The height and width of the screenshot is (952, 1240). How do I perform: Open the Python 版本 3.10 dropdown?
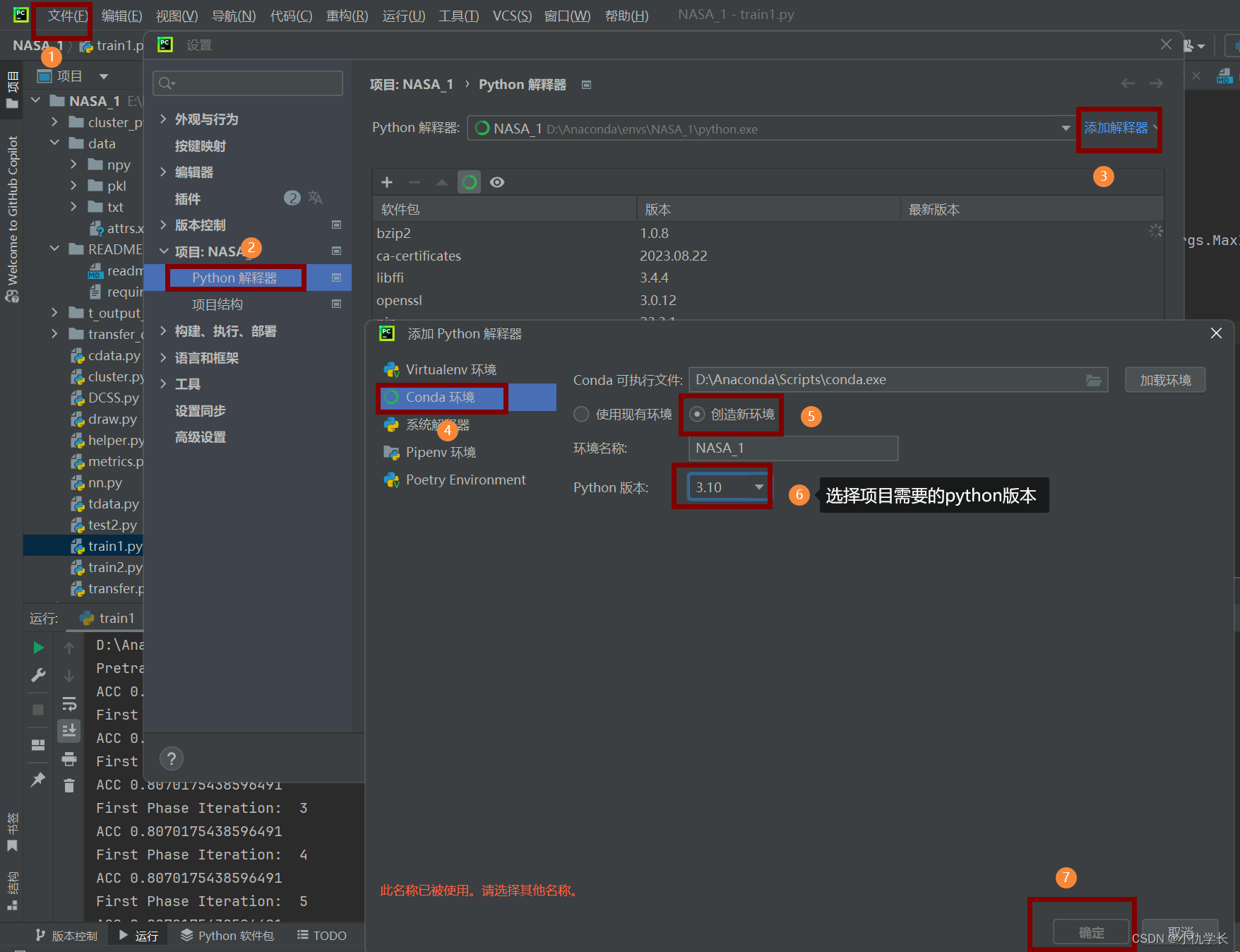coord(728,487)
